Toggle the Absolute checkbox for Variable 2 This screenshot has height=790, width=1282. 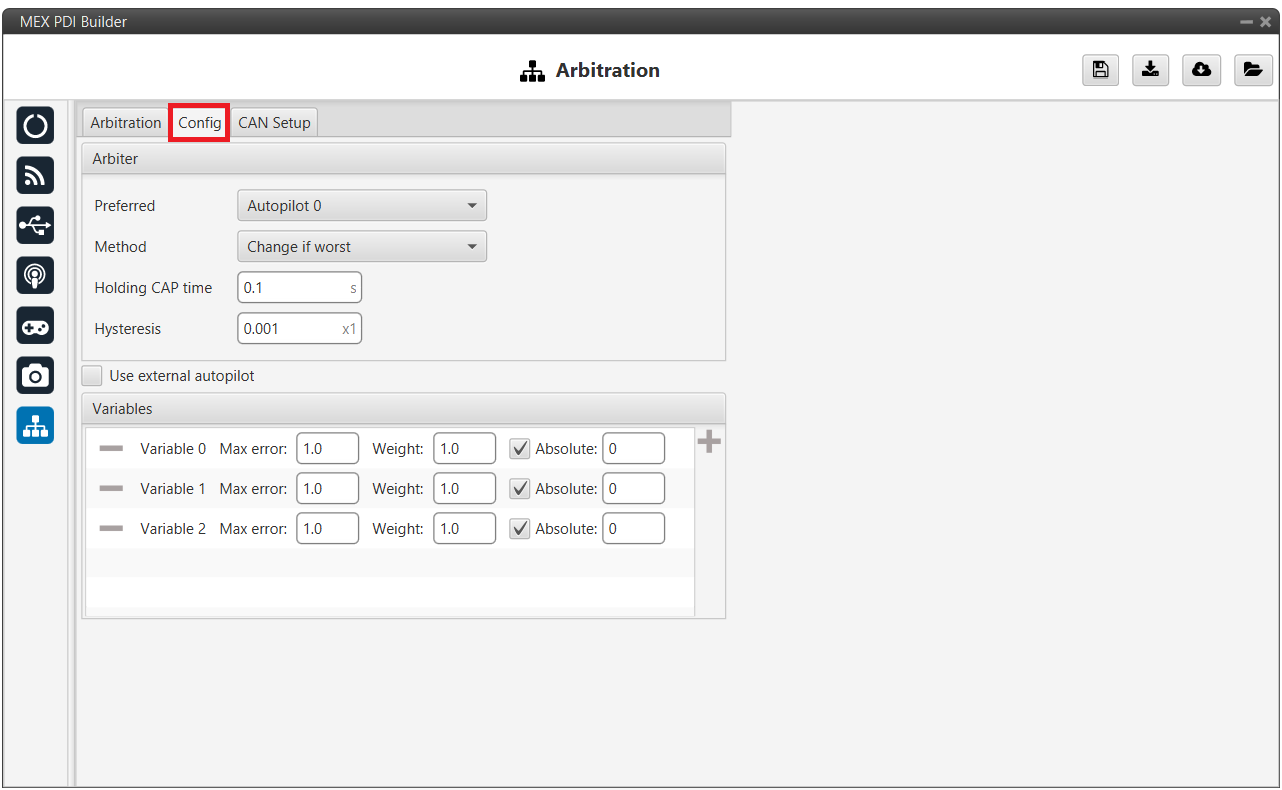(x=520, y=529)
